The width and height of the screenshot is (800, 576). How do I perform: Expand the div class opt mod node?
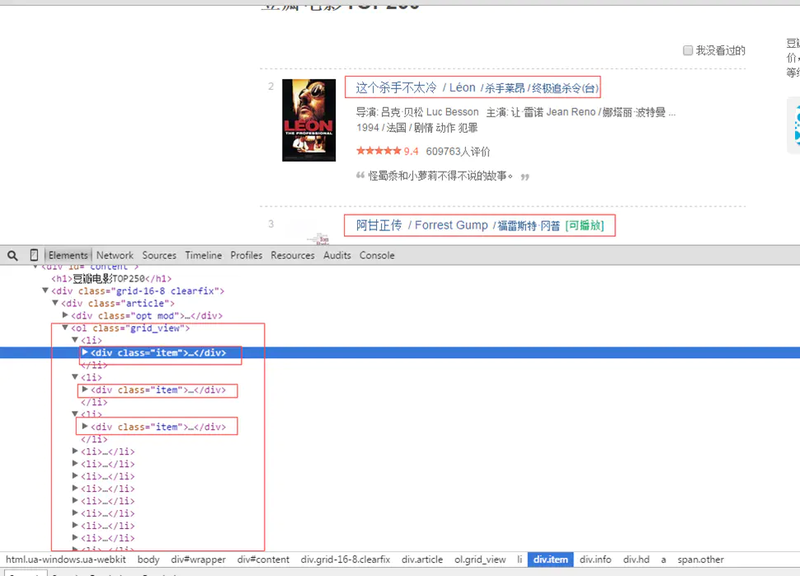coord(65,316)
